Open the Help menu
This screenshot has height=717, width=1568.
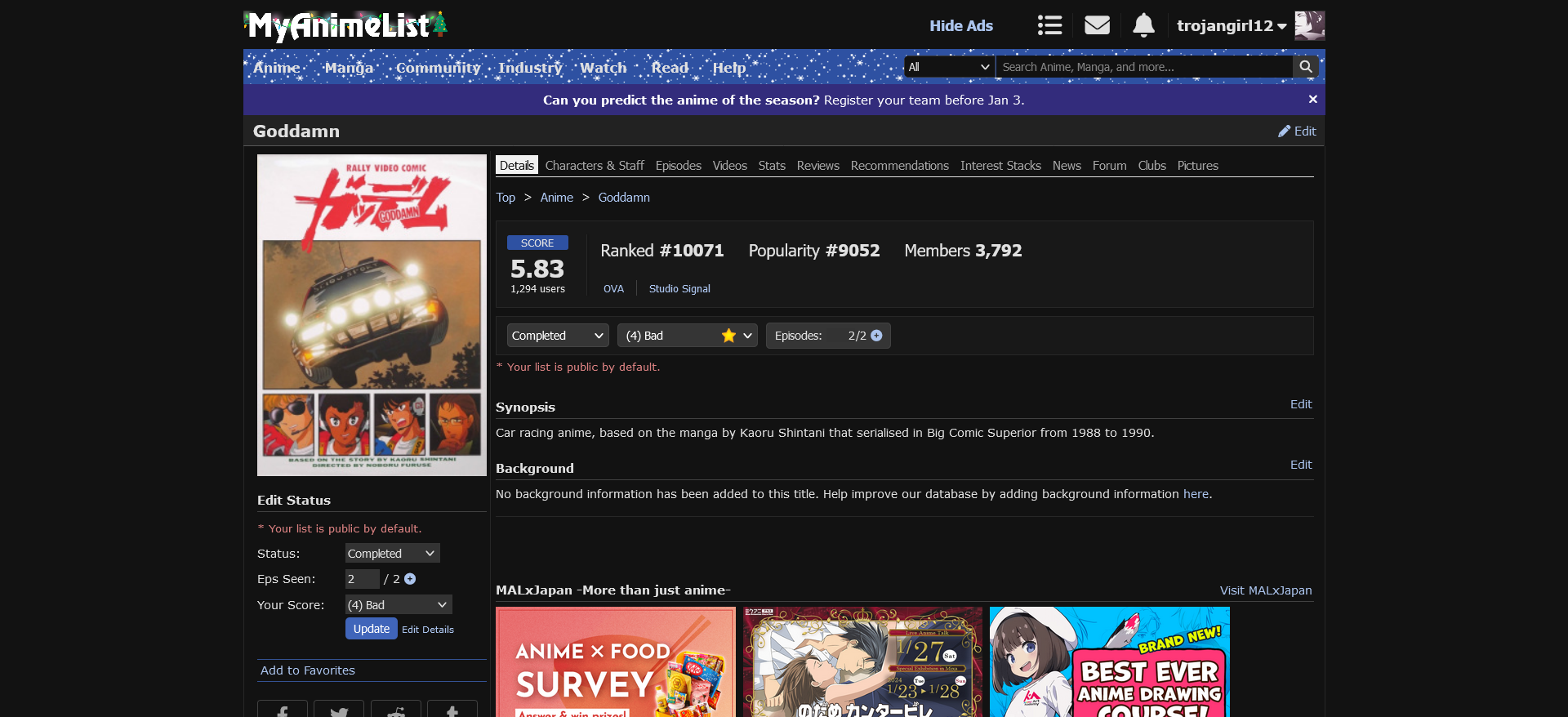pyautogui.click(x=729, y=68)
